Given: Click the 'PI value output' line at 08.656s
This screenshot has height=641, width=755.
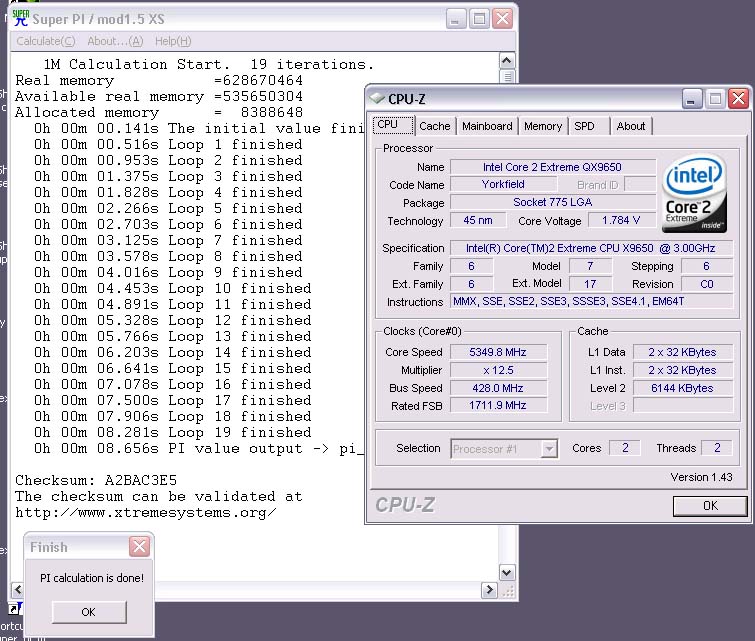Looking at the screenshot, I should (x=198, y=449).
